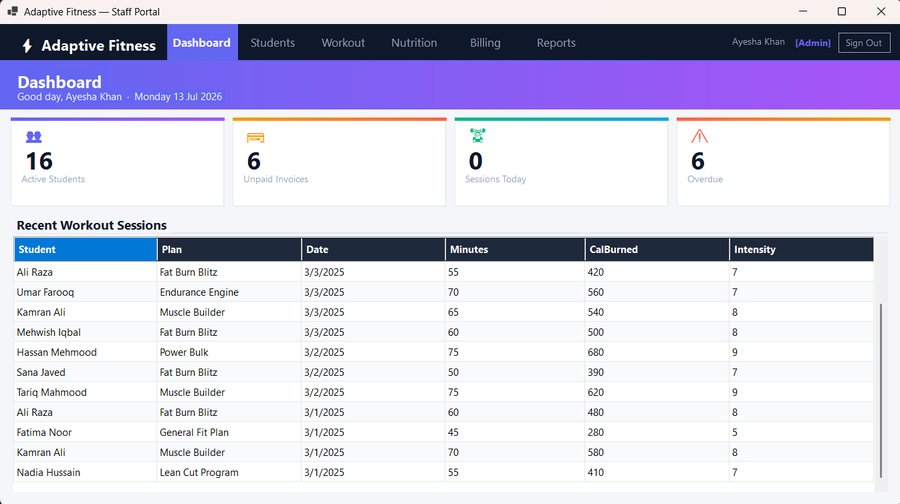Select the Hassan Mehmood session row
The height and width of the screenshot is (504, 900).
coord(444,352)
